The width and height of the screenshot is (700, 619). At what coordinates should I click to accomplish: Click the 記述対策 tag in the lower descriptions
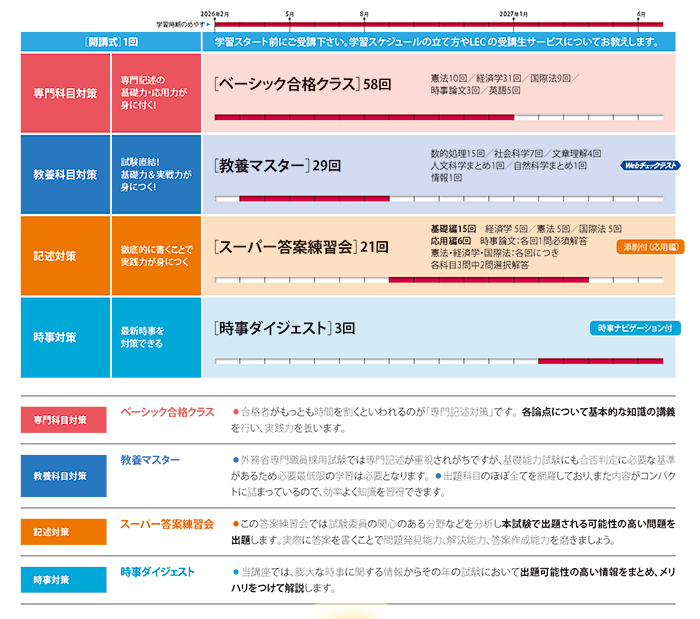pos(51,532)
